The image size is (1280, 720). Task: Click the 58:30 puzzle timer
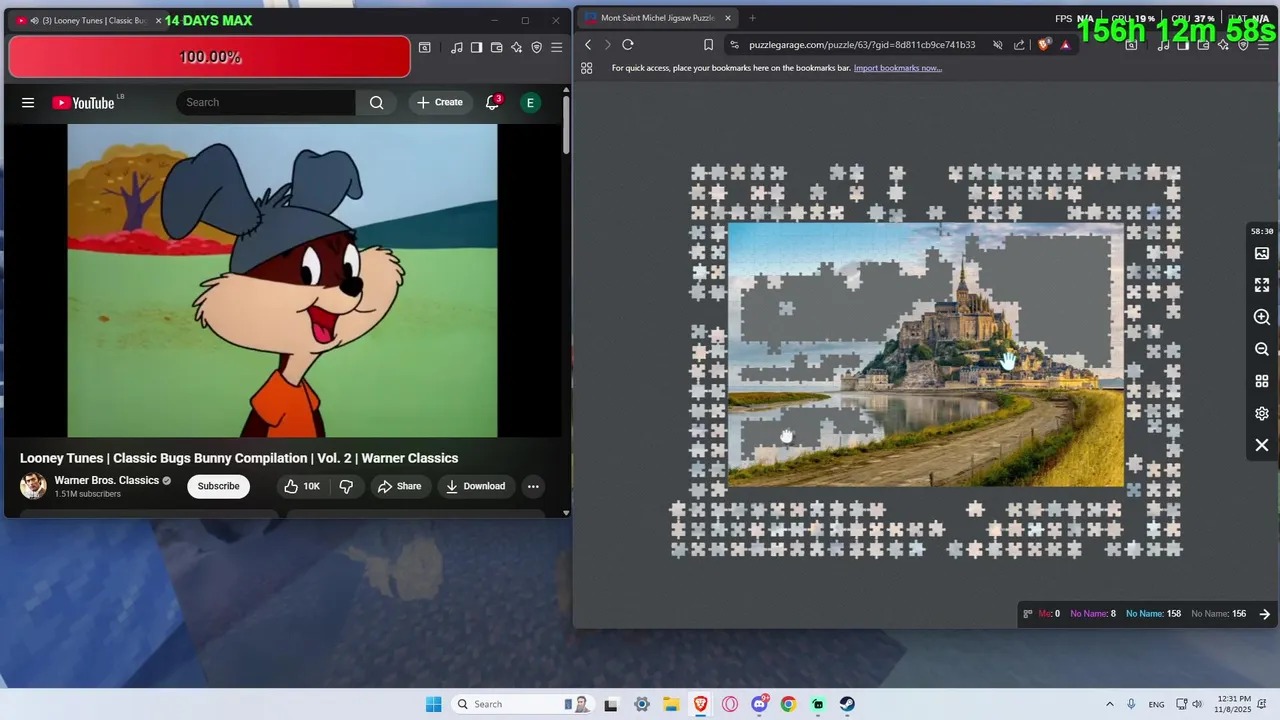pyautogui.click(x=1262, y=231)
